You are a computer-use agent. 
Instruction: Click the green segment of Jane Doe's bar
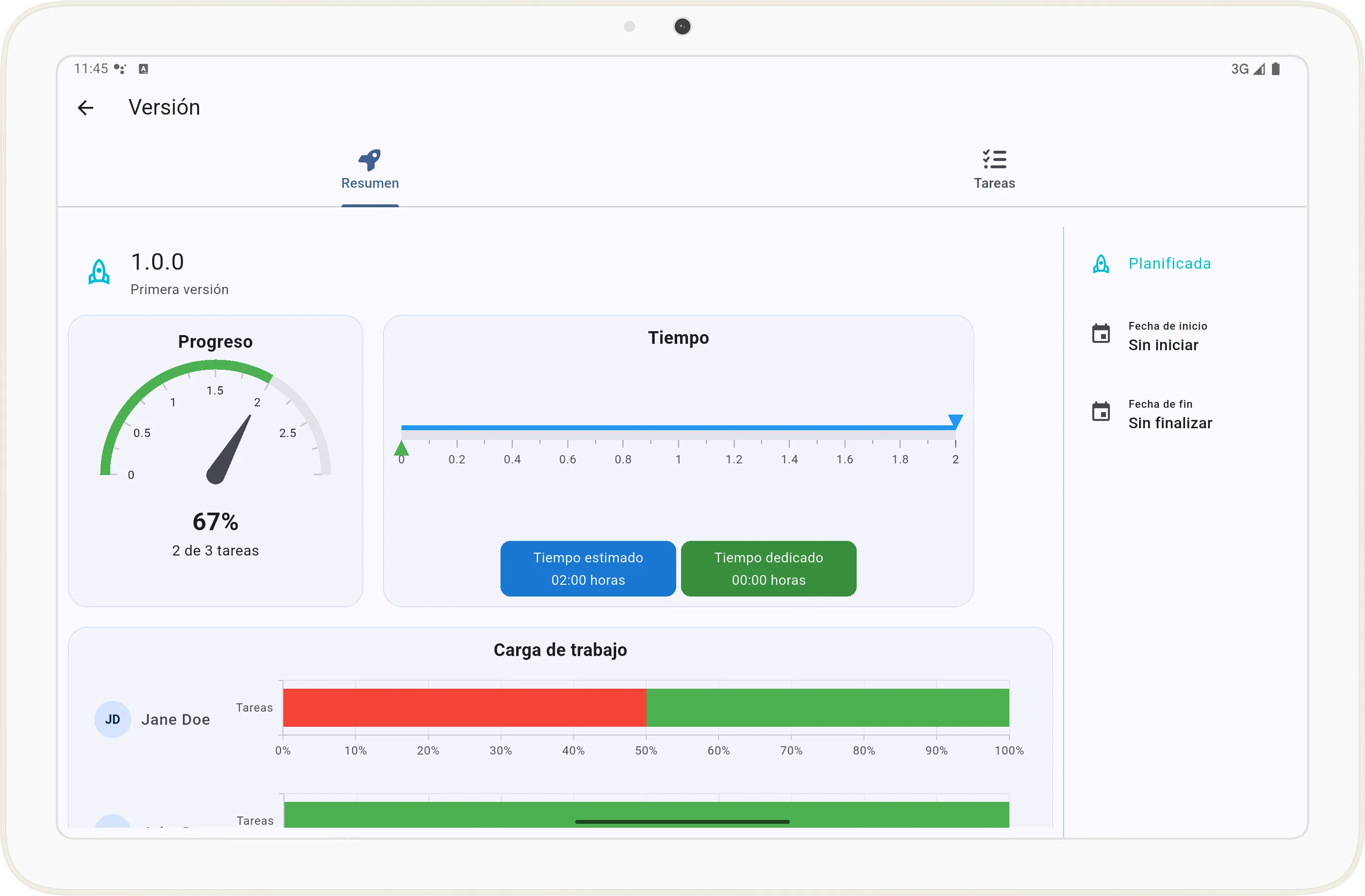tap(827, 707)
